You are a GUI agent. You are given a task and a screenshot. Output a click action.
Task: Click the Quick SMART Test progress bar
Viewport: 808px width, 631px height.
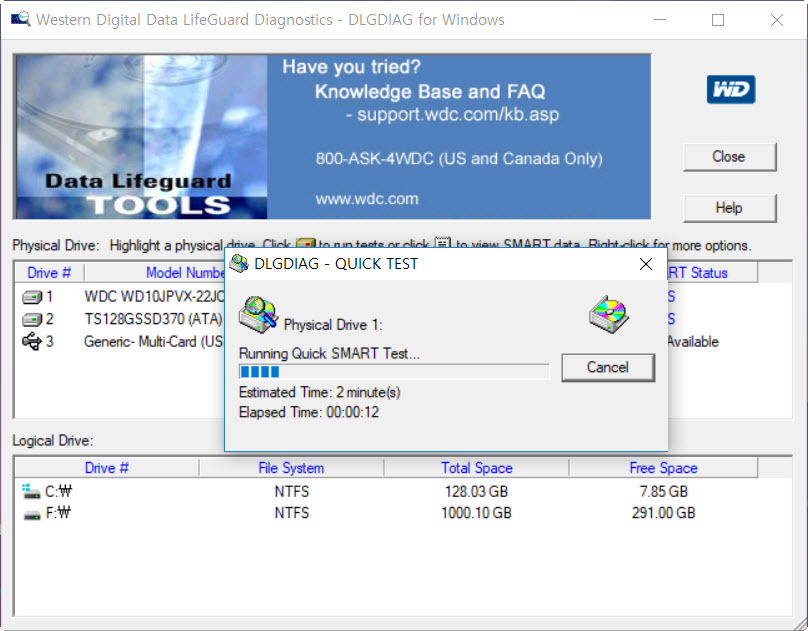click(394, 371)
